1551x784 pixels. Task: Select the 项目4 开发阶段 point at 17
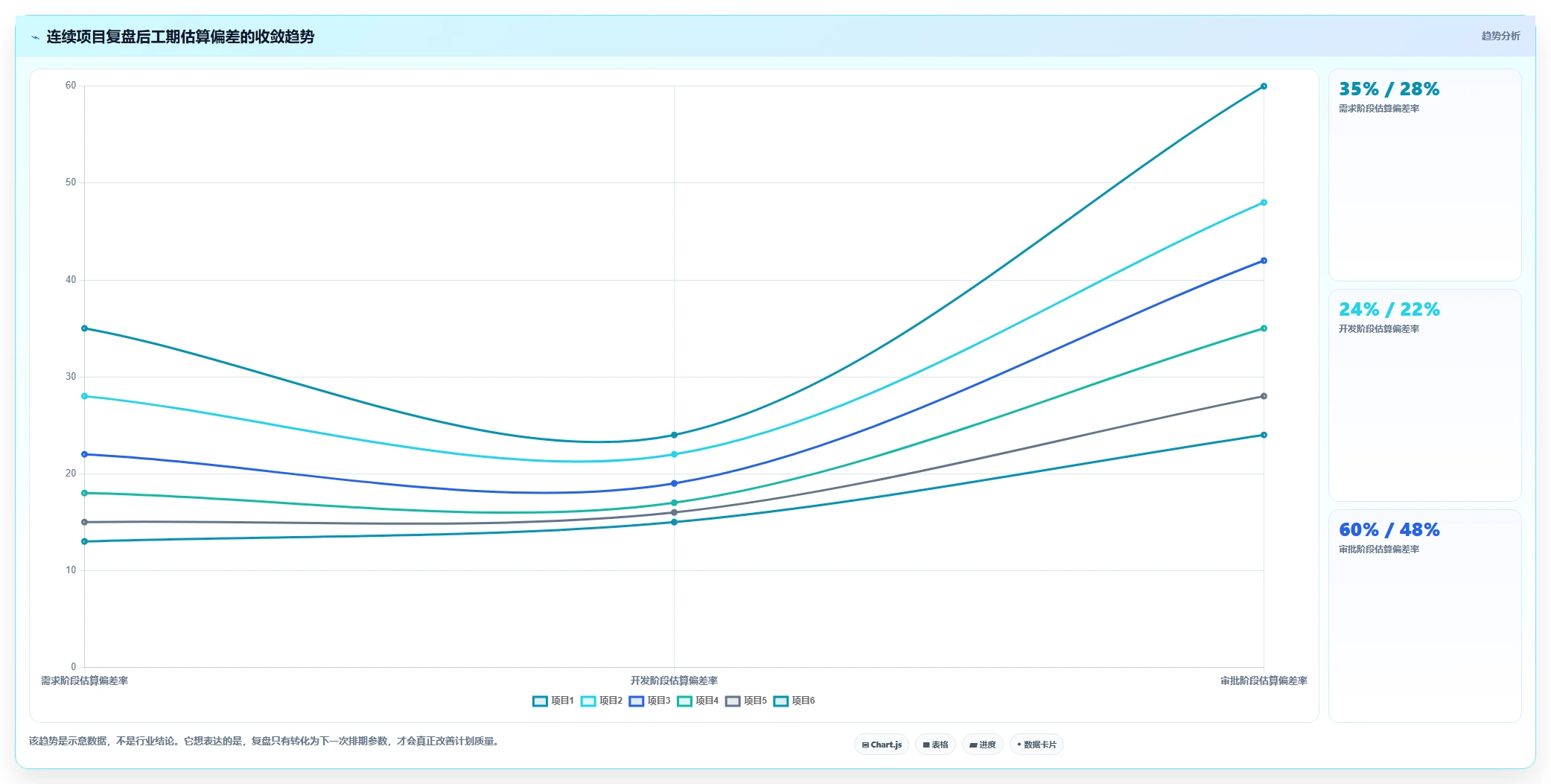coord(674,503)
